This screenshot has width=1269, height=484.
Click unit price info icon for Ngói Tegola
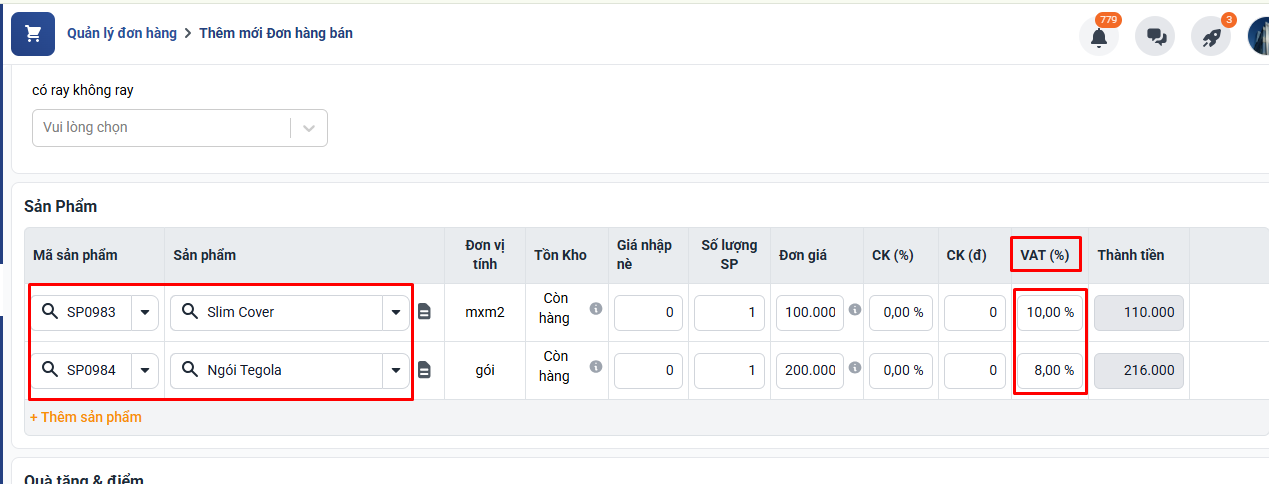point(855,367)
